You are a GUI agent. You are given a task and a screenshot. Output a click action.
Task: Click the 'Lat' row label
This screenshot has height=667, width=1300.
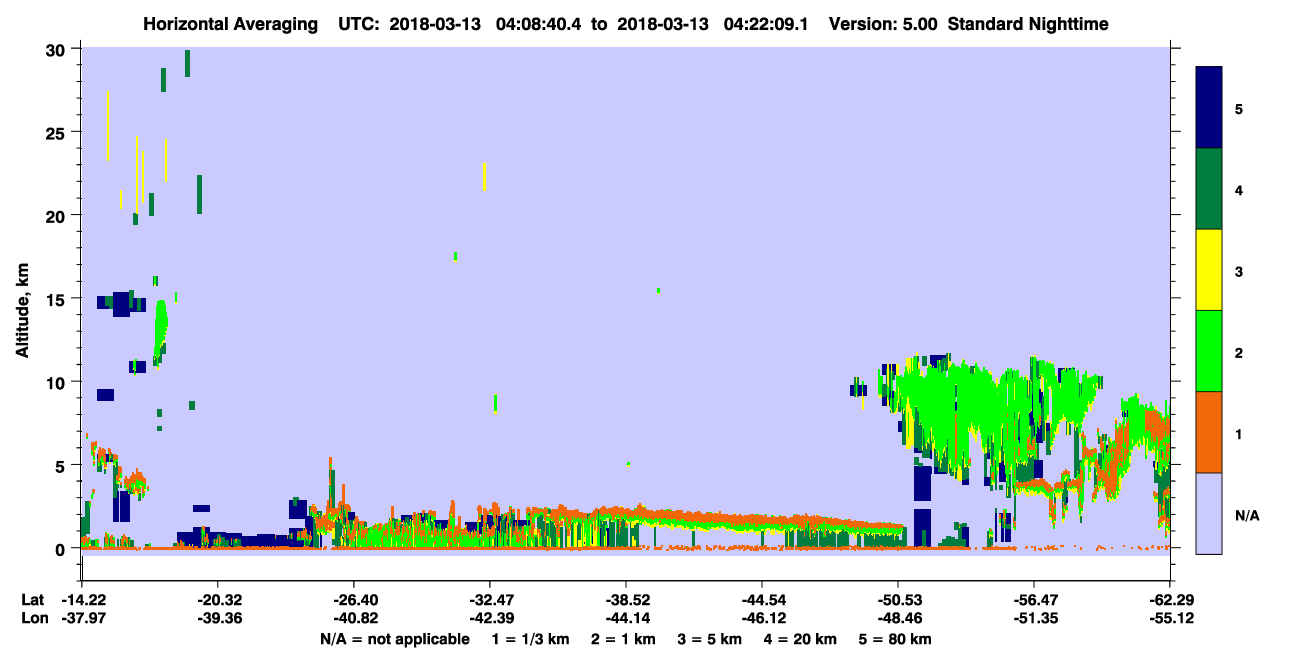click(x=32, y=600)
